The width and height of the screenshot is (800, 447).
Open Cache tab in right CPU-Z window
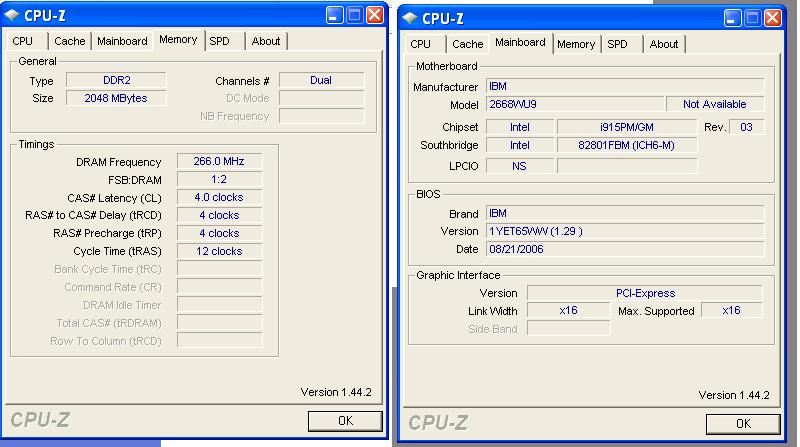[x=467, y=44]
